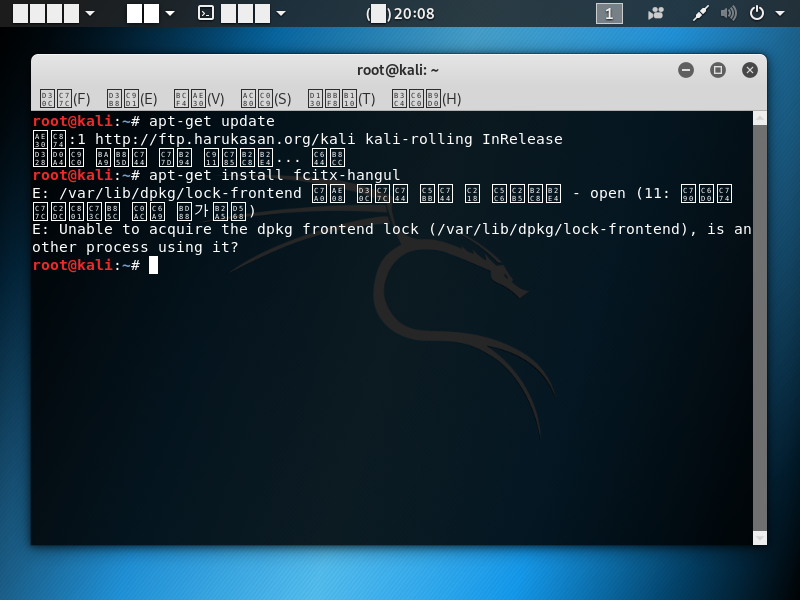Click the terminal vertical scrollbar thumb
800x600 pixels.
pyautogui.click(x=760, y=328)
